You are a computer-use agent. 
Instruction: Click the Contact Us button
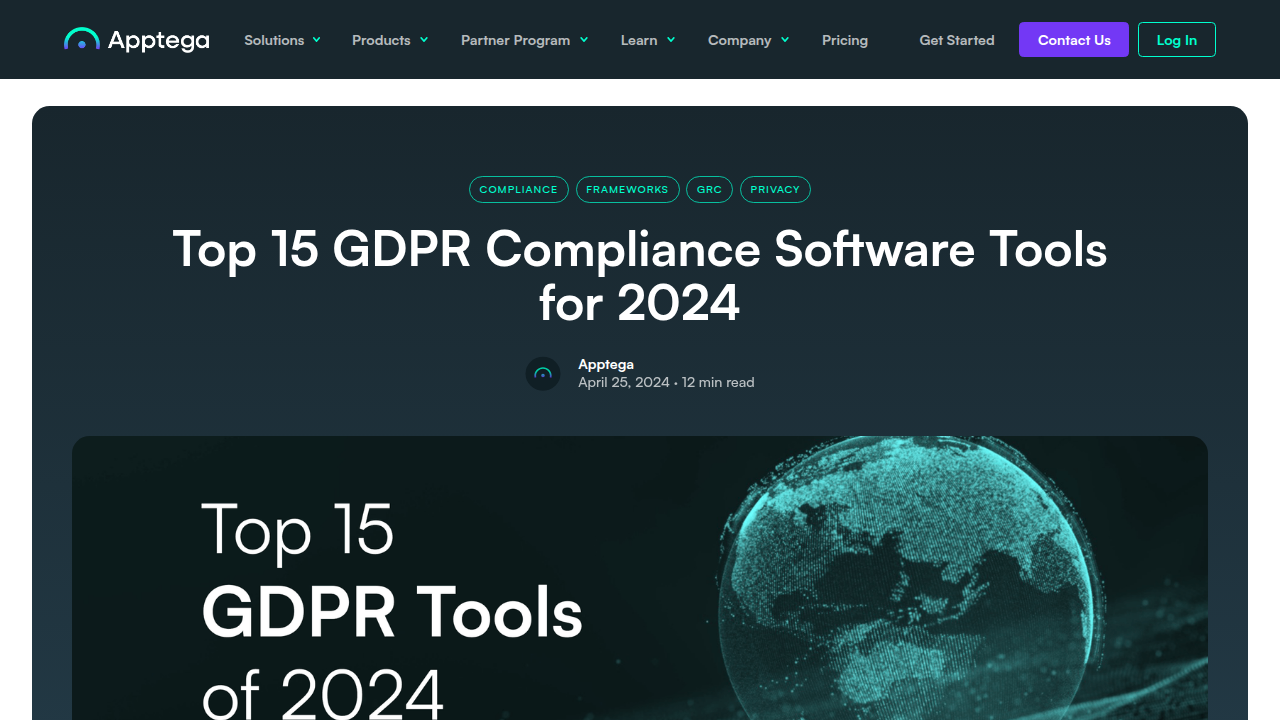click(1074, 40)
